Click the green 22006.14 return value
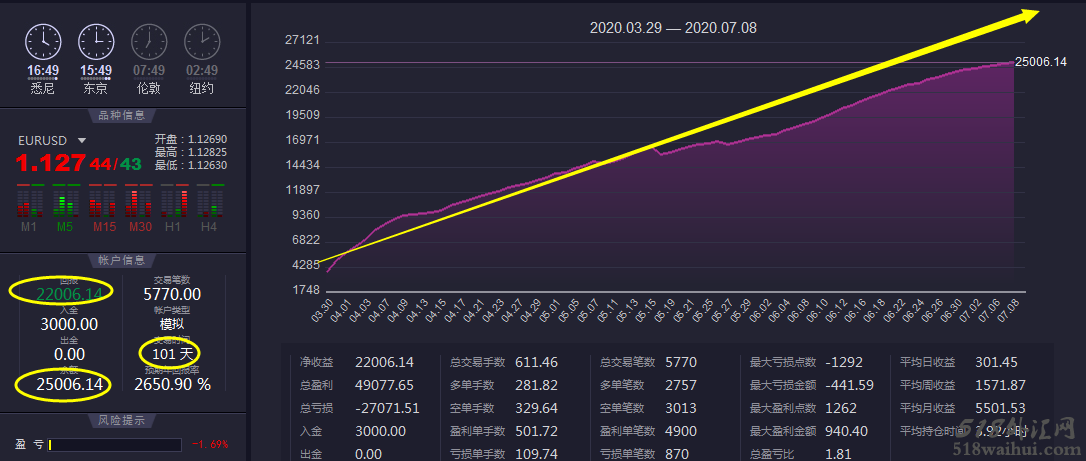This screenshot has height=461, width=1086. [x=69, y=295]
